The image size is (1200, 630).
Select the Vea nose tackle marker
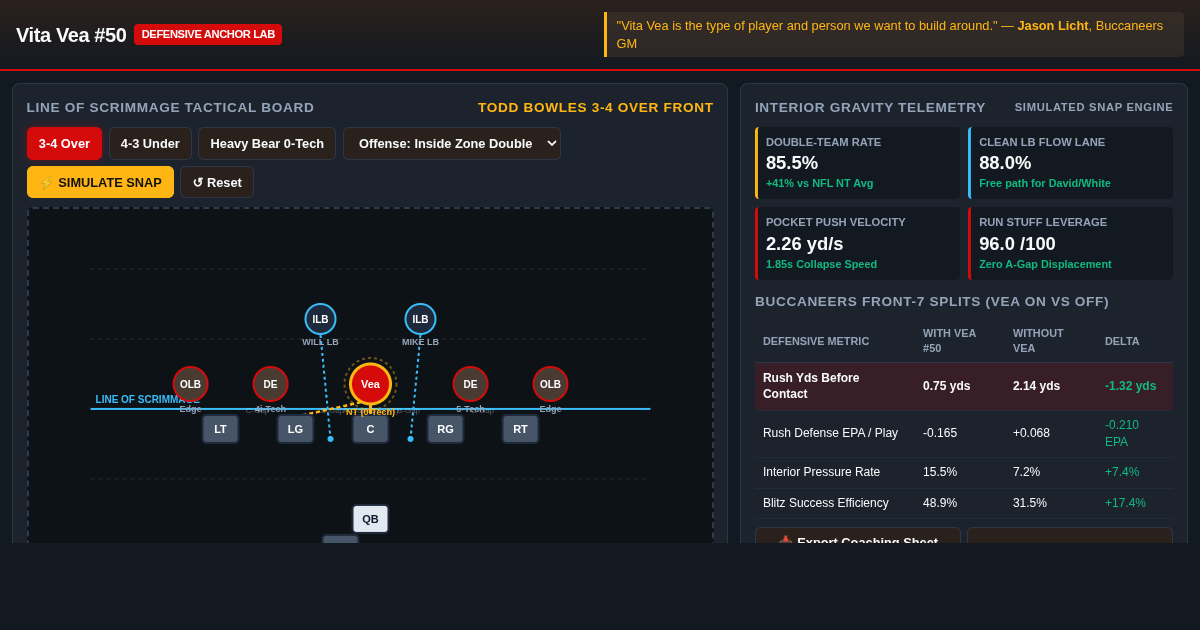(x=370, y=384)
